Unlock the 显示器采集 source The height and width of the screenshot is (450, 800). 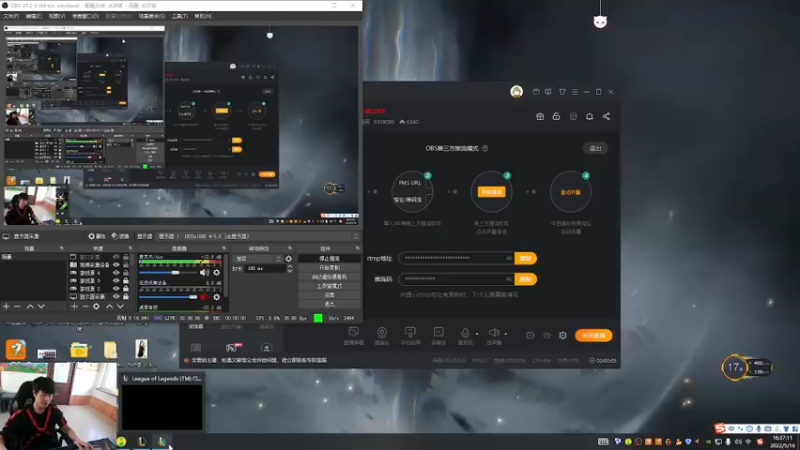[126, 296]
